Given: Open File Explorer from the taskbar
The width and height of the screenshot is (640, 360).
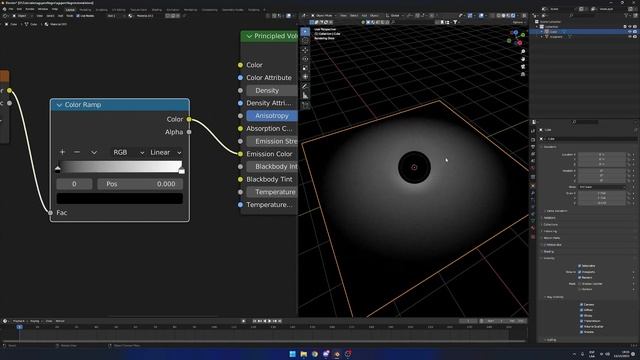Looking at the screenshot, I should [304, 354].
